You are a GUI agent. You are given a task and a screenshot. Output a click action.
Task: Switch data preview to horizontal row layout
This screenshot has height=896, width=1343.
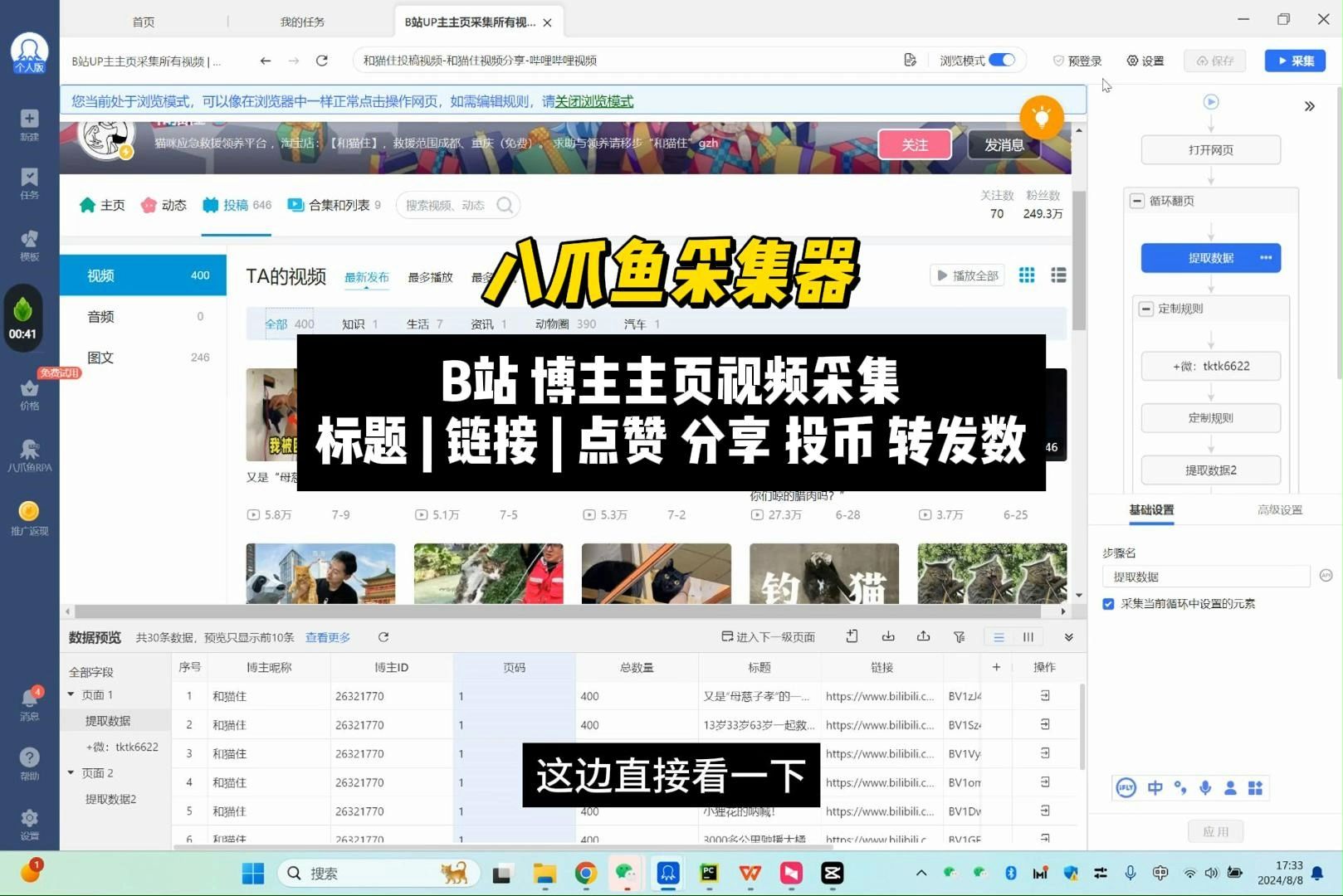[999, 637]
